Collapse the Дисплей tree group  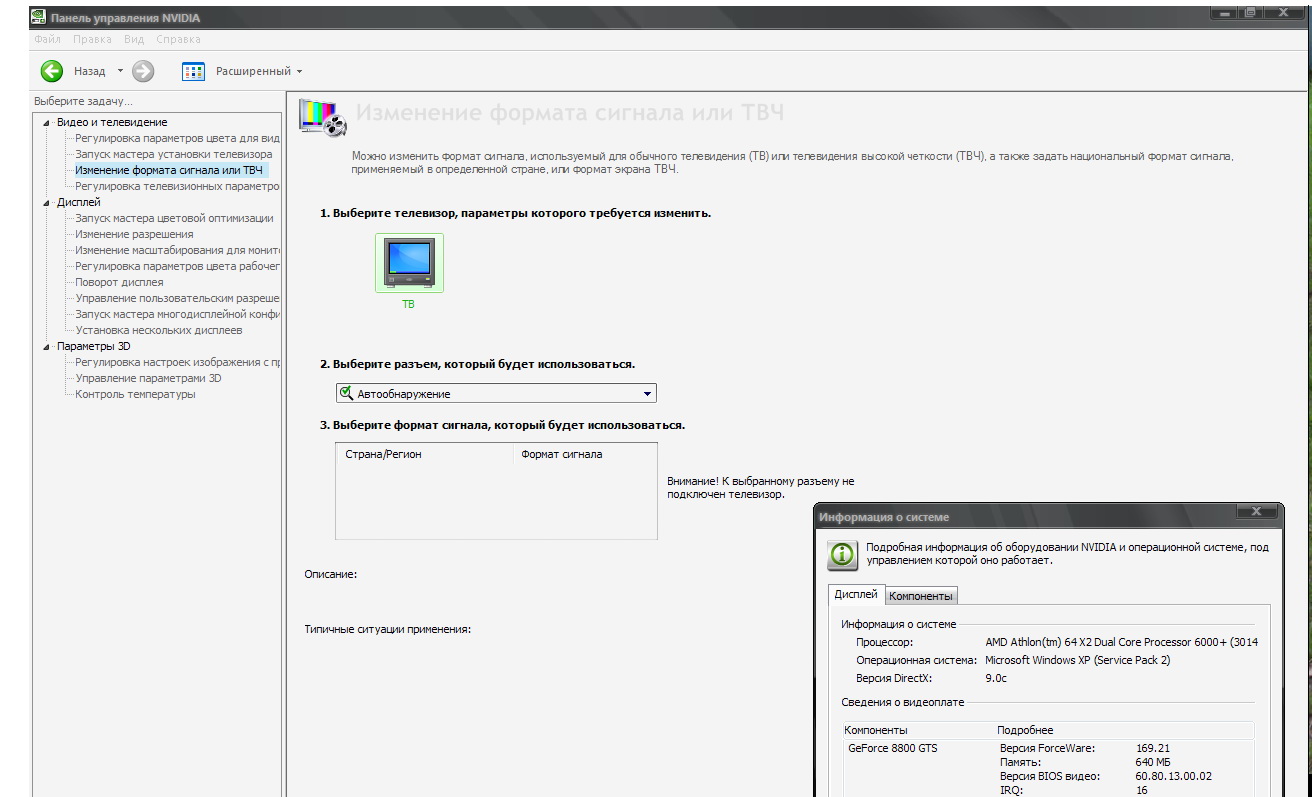pyautogui.click(x=46, y=202)
